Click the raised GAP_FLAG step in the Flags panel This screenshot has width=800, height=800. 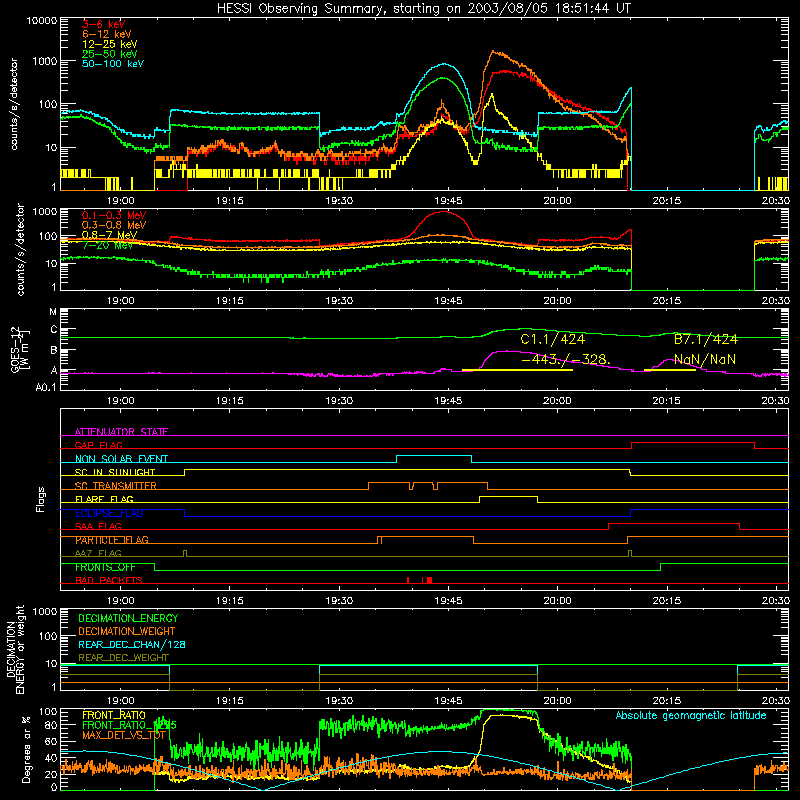693,443
